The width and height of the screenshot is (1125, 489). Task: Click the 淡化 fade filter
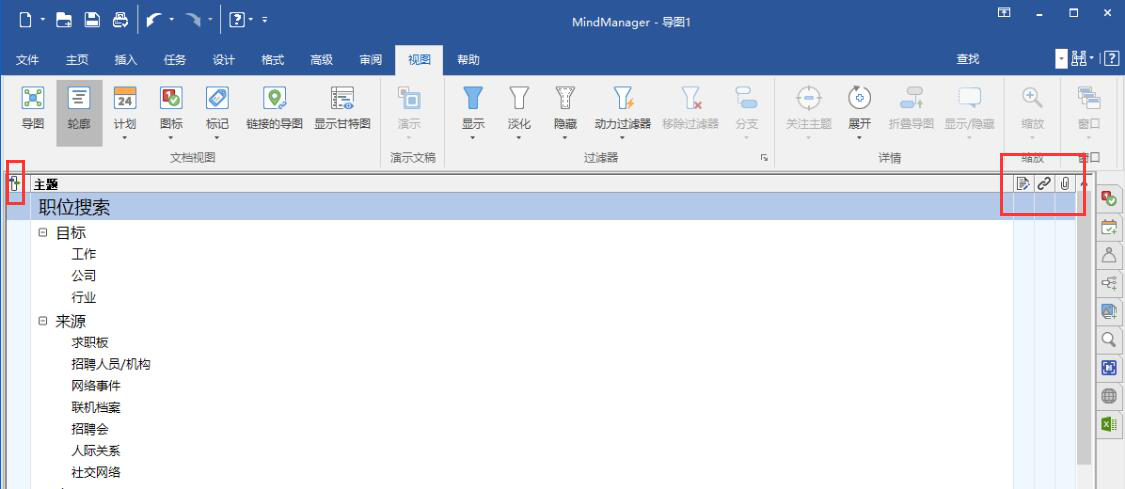519,108
